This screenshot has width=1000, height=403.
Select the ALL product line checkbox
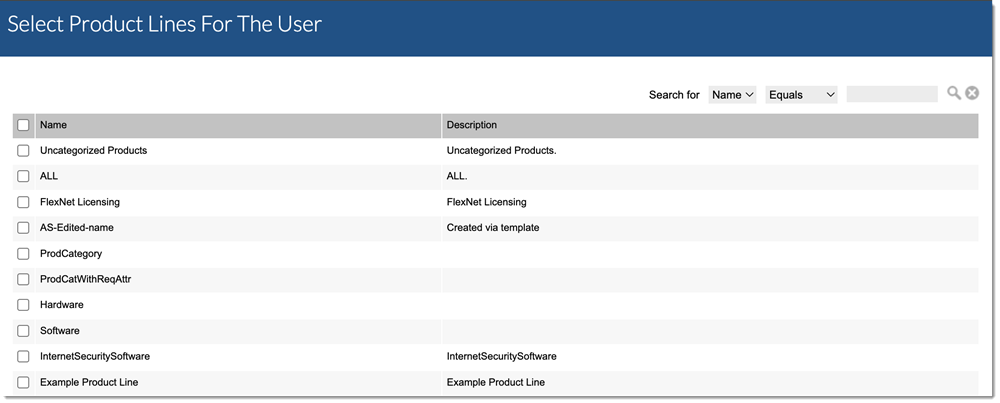click(24, 177)
